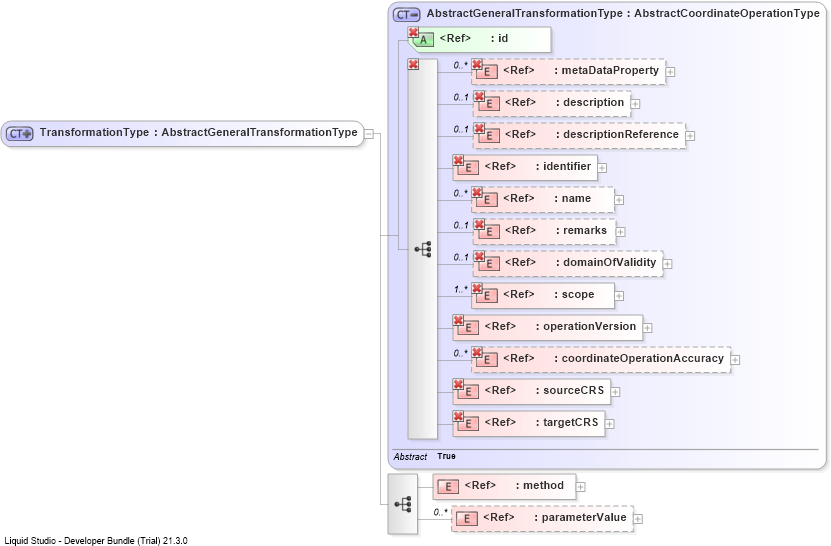831x546 pixels.
Task: Collapse the TransformationType node
Action: click(369, 134)
